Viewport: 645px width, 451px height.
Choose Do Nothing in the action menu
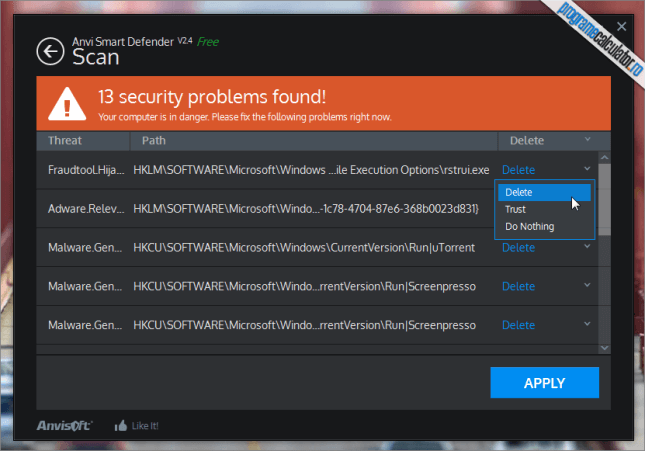(544, 226)
